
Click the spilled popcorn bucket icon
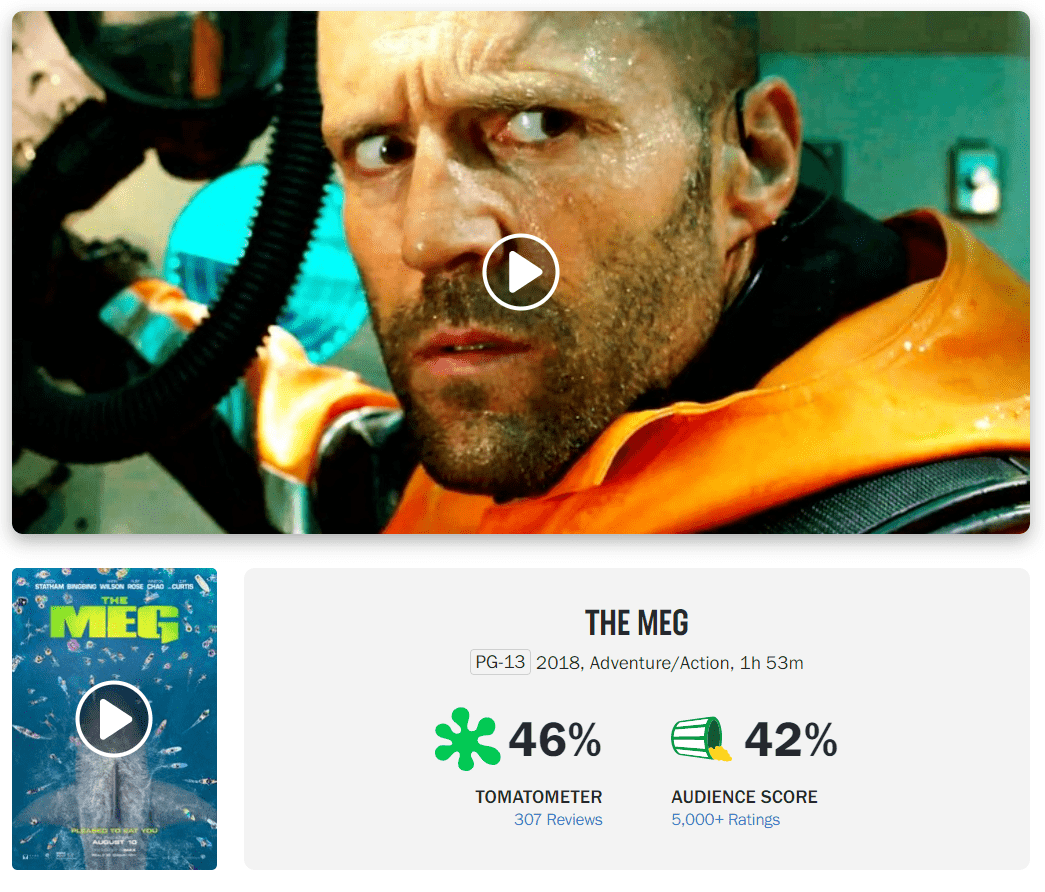701,739
